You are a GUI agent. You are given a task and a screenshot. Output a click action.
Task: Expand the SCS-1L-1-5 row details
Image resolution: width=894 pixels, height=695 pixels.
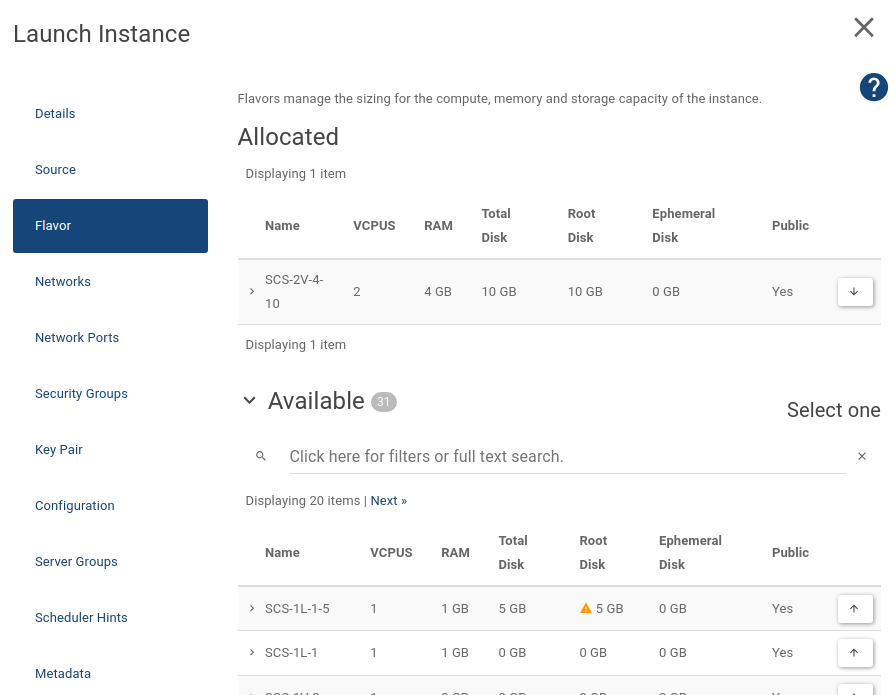pyautogui.click(x=252, y=608)
